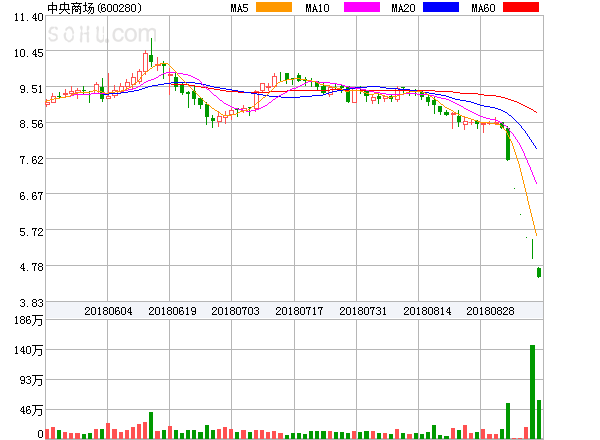Click the 8.56 price axis label
Screen dimensions: 600x440
click(x=31, y=124)
